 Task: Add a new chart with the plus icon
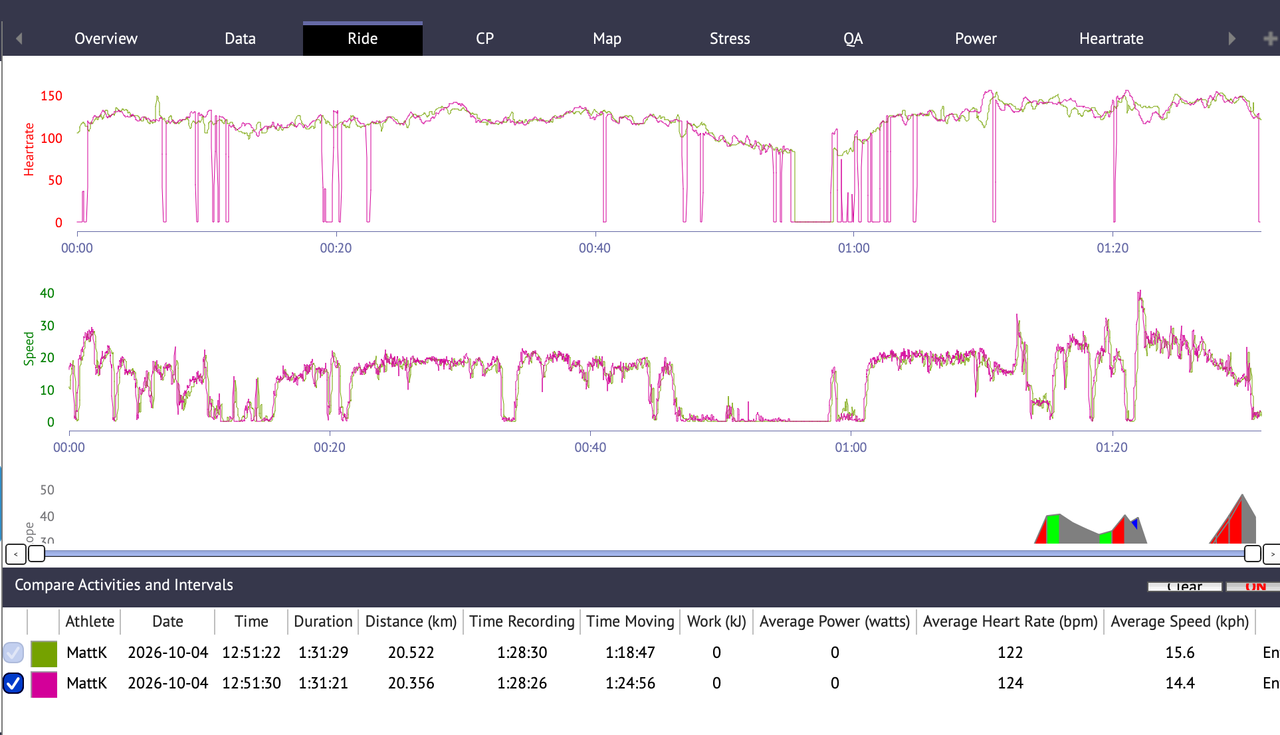click(x=1270, y=39)
